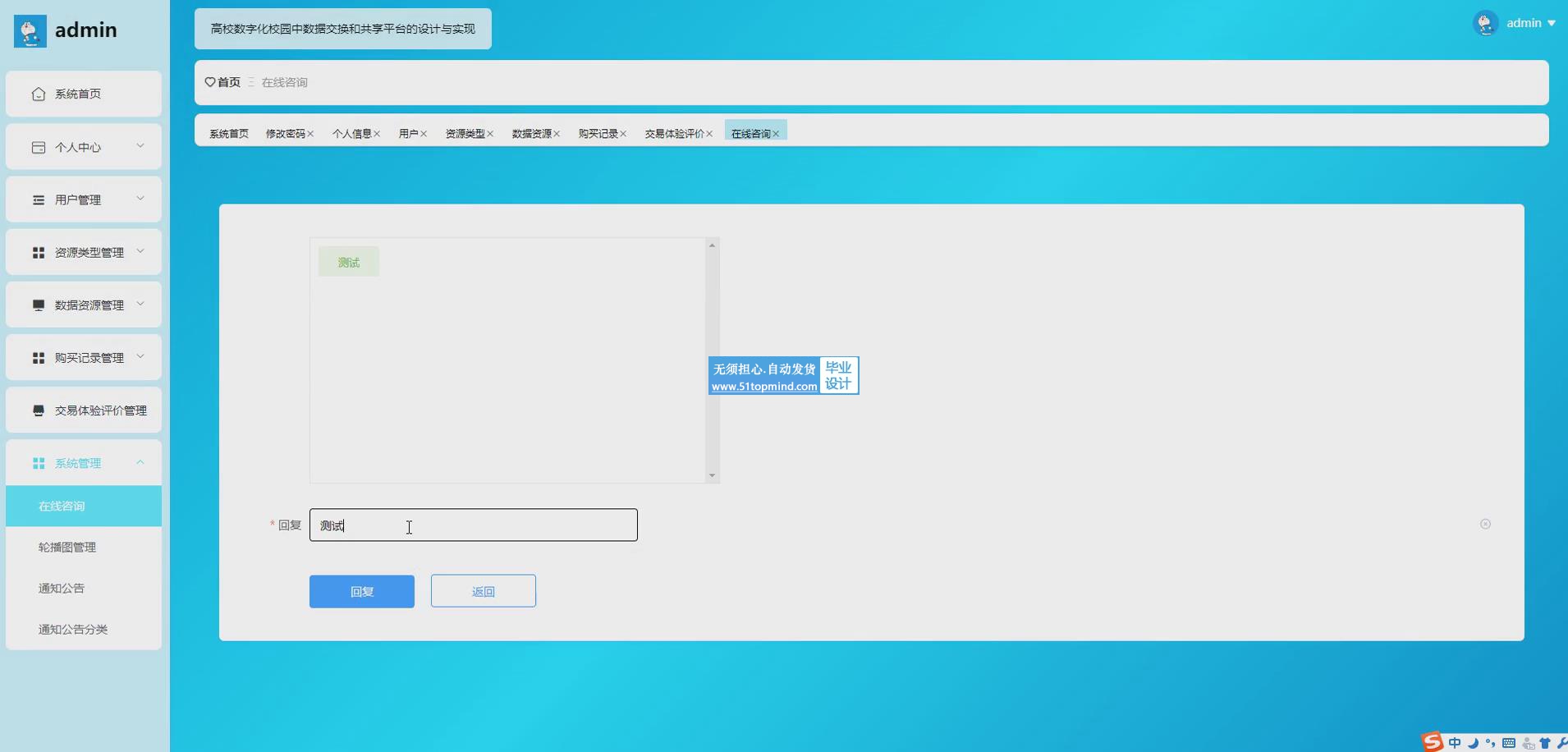Click the admin username text at top right

pyautogui.click(x=1524, y=23)
